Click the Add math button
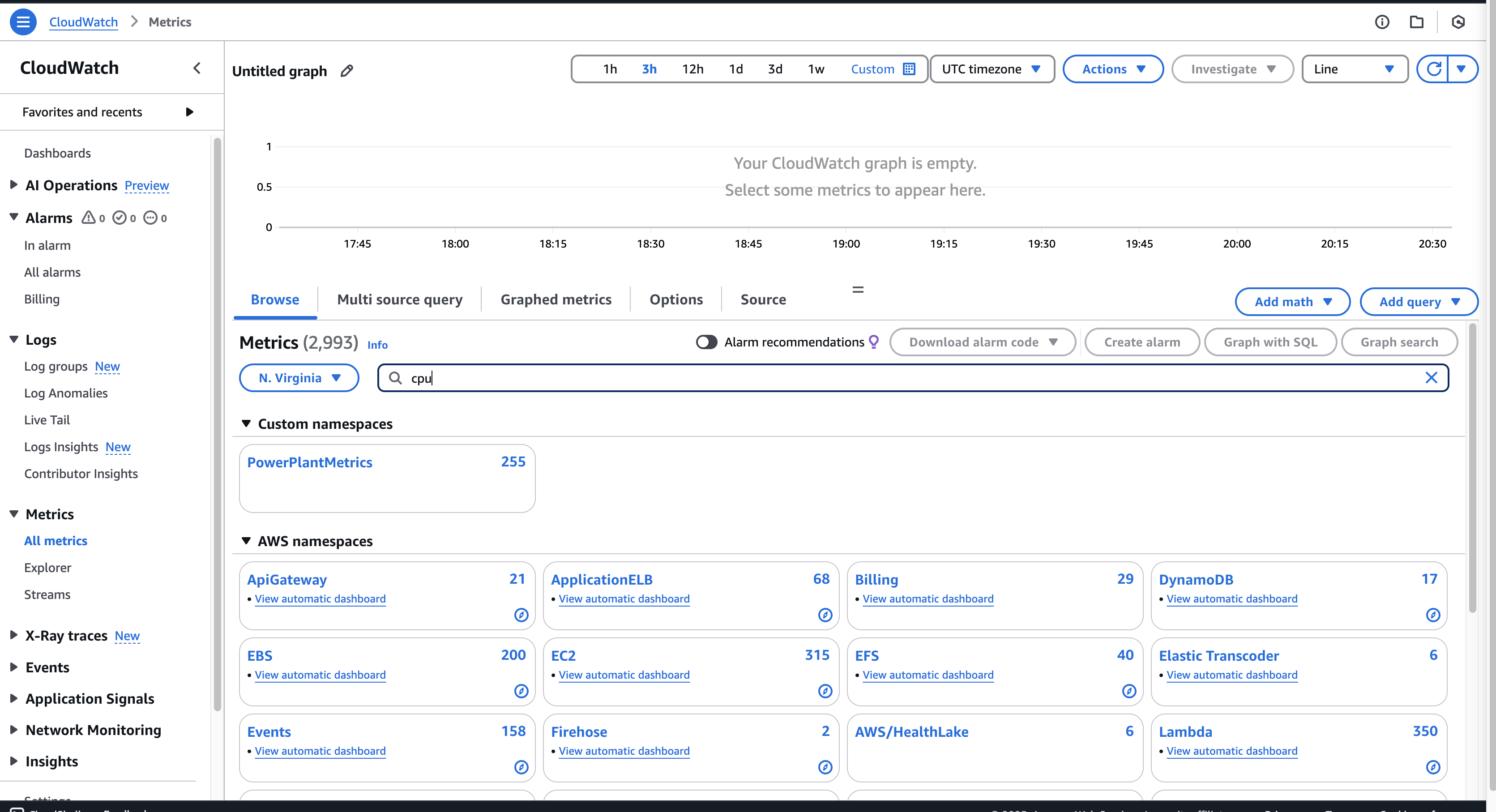The width and height of the screenshot is (1496, 812). coord(1292,301)
